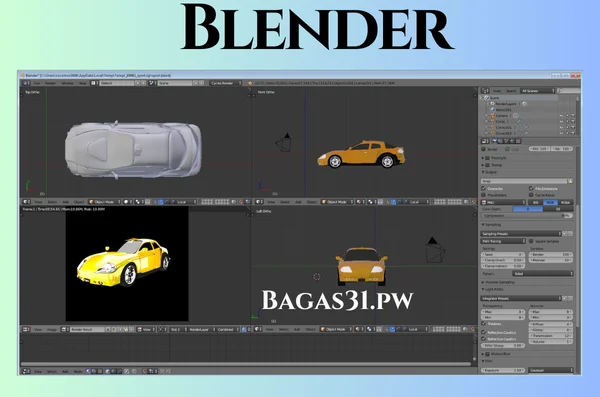
Task: Click the Render samples value field
Action: pyautogui.click(x=551, y=254)
